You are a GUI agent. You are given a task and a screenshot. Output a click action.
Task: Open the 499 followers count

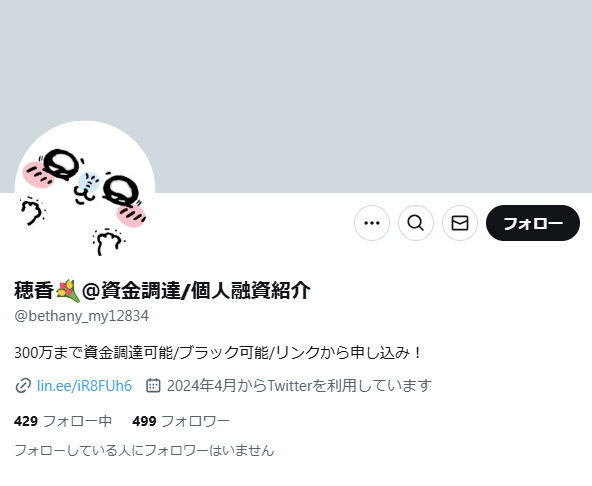(144, 421)
